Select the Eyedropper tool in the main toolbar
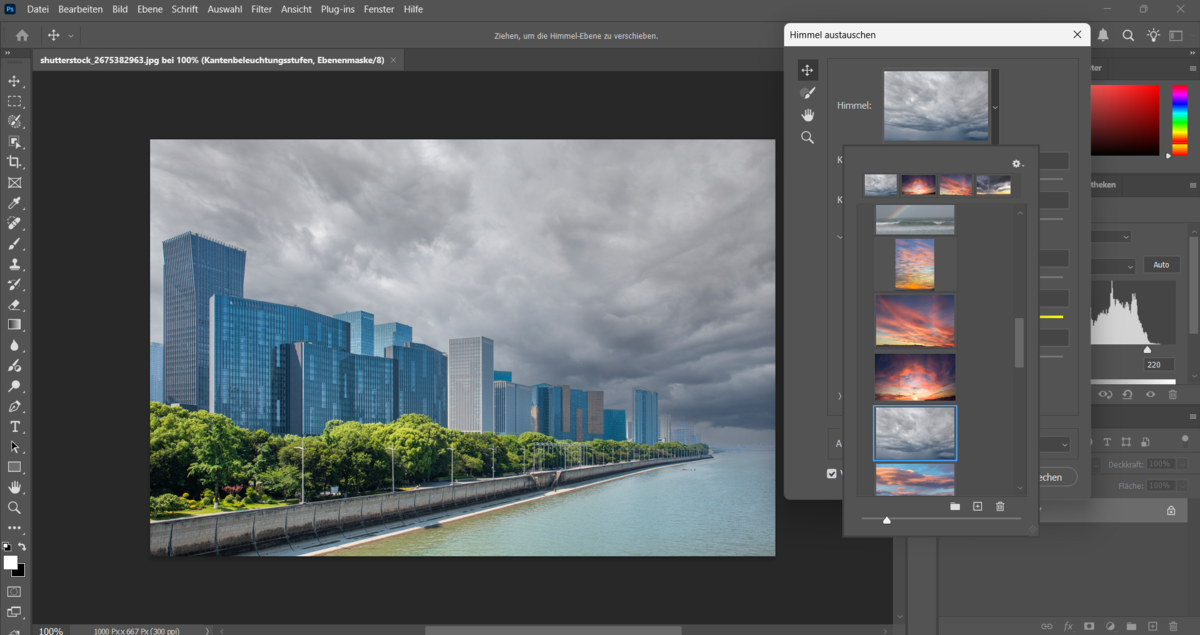1200x635 pixels. tap(14, 203)
